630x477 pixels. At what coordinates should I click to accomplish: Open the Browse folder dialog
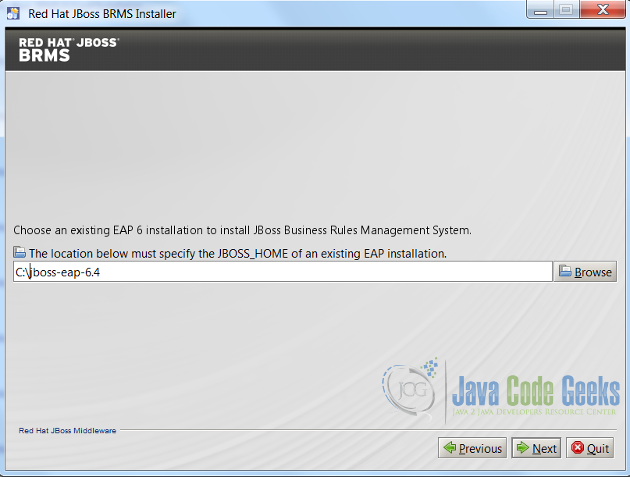[x=585, y=272]
